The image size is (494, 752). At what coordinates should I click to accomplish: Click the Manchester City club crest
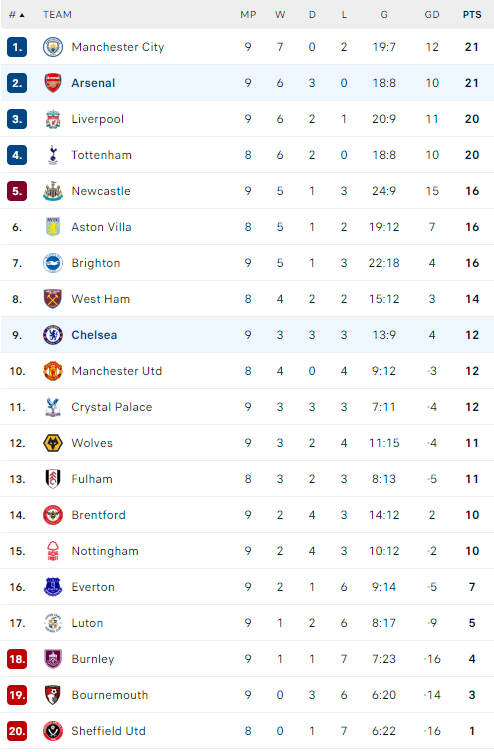click(x=53, y=47)
